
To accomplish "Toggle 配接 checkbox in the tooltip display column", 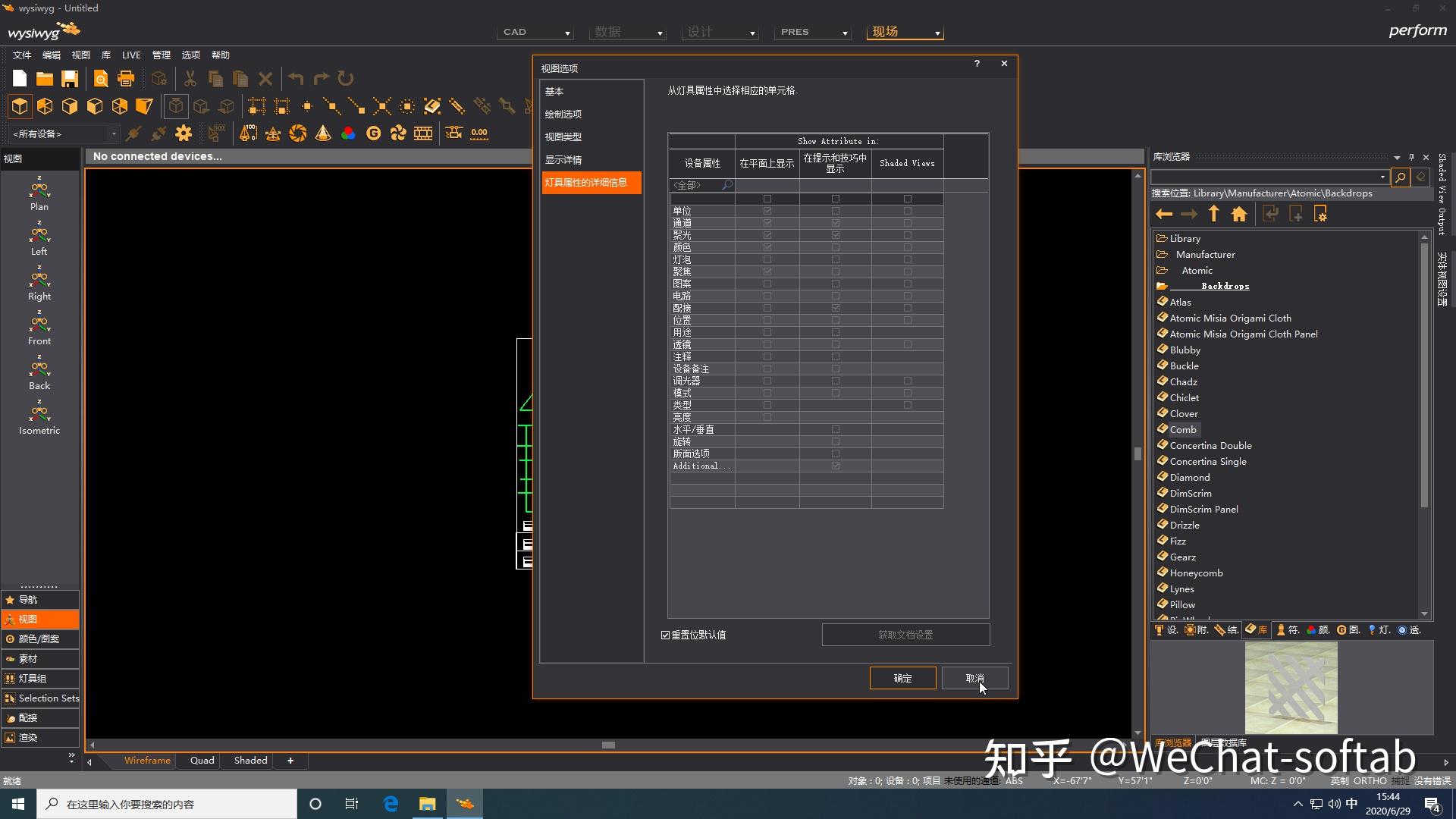I will pyautogui.click(x=835, y=308).
